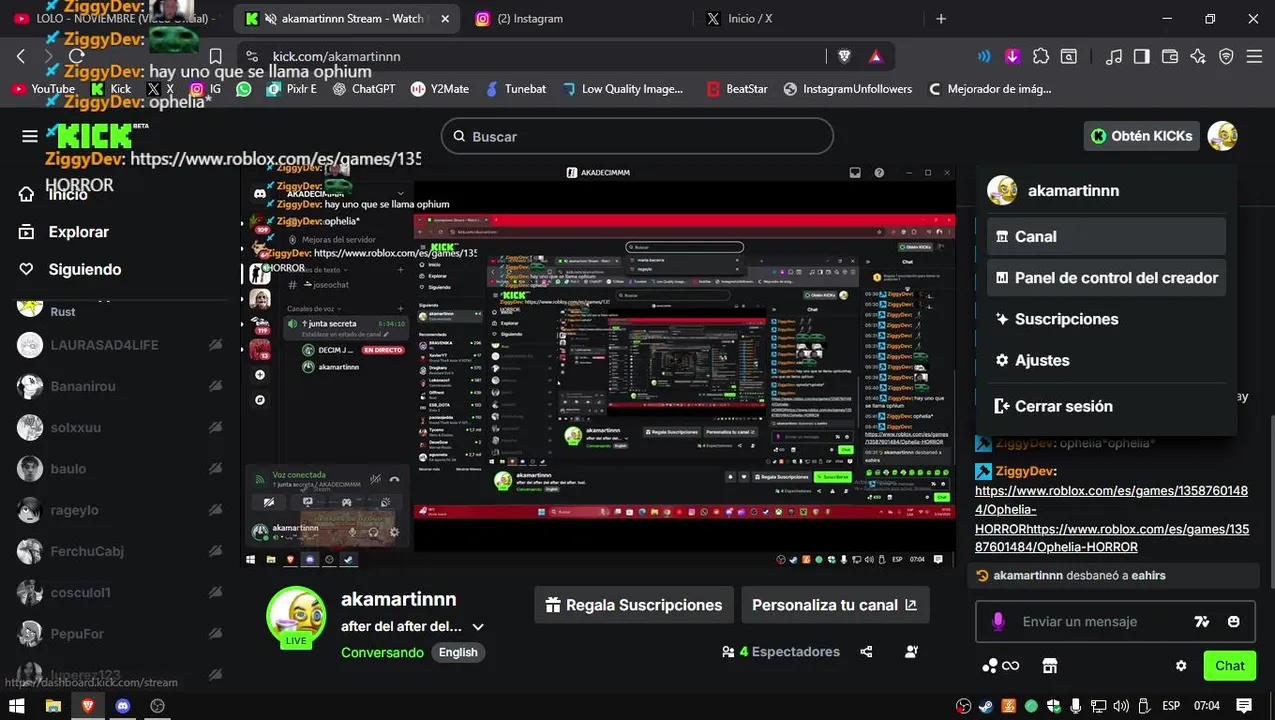Click the Buscar search field
The width and height of the screenshot is (1275, 720).
point(637,136)
